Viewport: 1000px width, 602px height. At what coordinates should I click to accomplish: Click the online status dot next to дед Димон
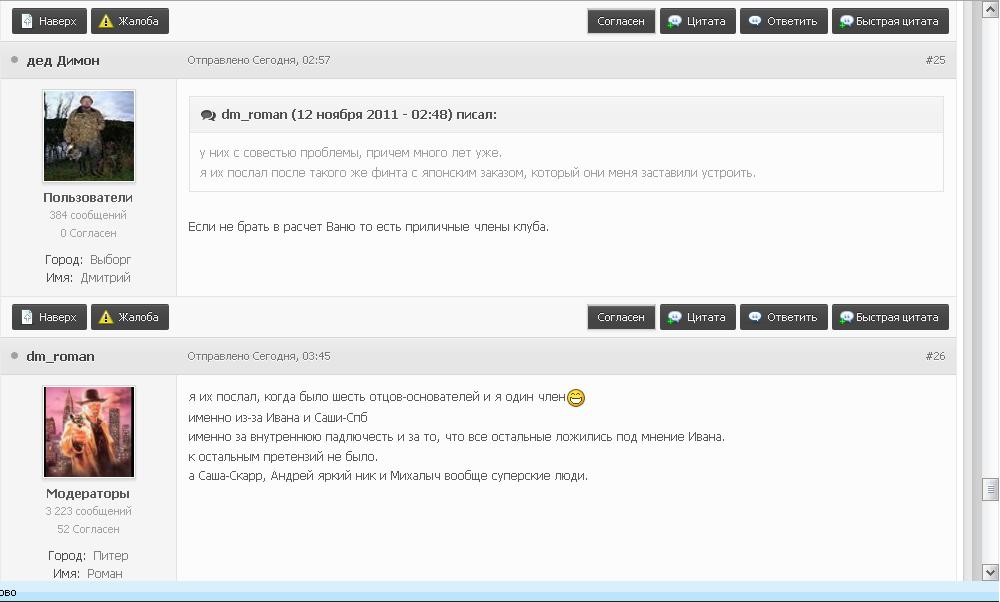pyautogui.click(x=15, y=60)
